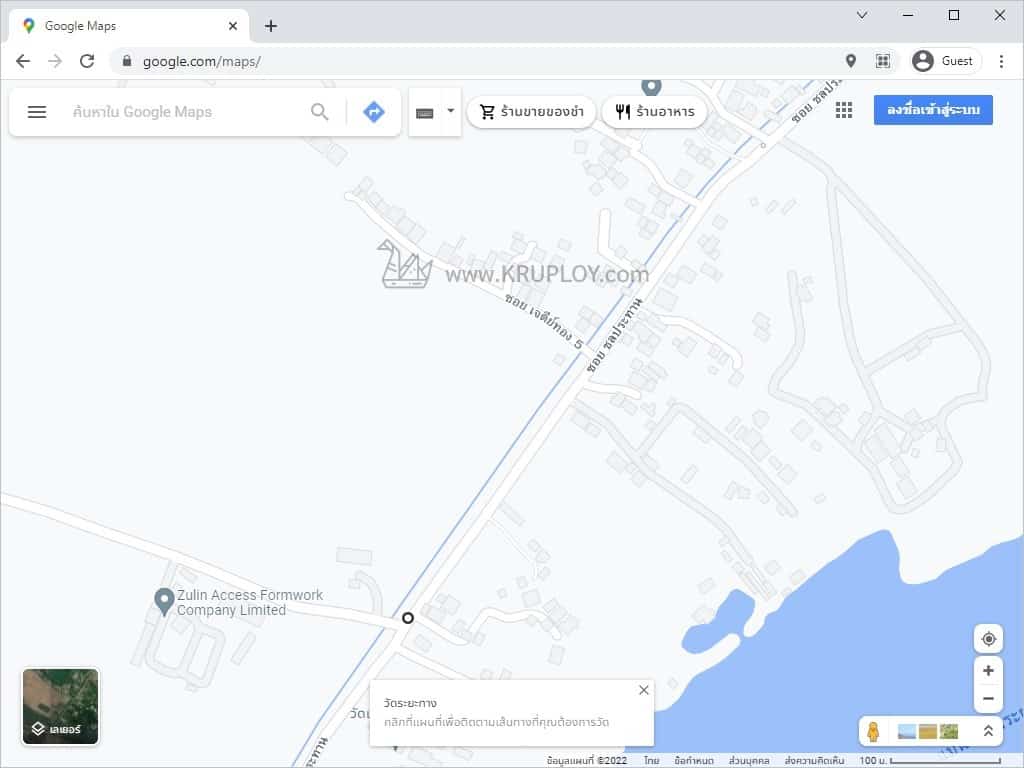Image resolution: width=1024 pixels, height=768 pixels.
Task: Click the search magnifier icon
Action: tap(320, 112)
